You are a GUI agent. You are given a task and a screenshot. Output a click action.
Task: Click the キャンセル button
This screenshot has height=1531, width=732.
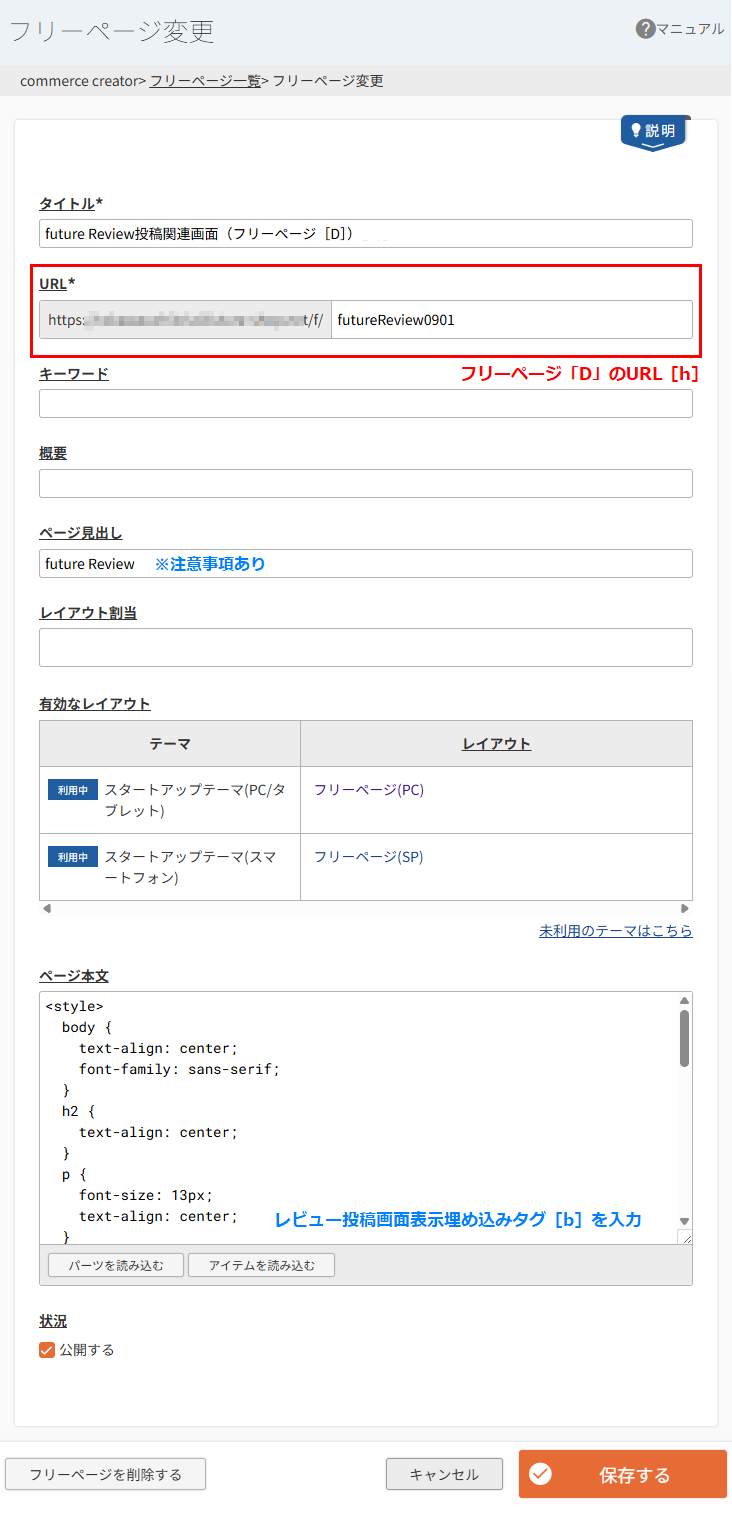coord(444,1473)
